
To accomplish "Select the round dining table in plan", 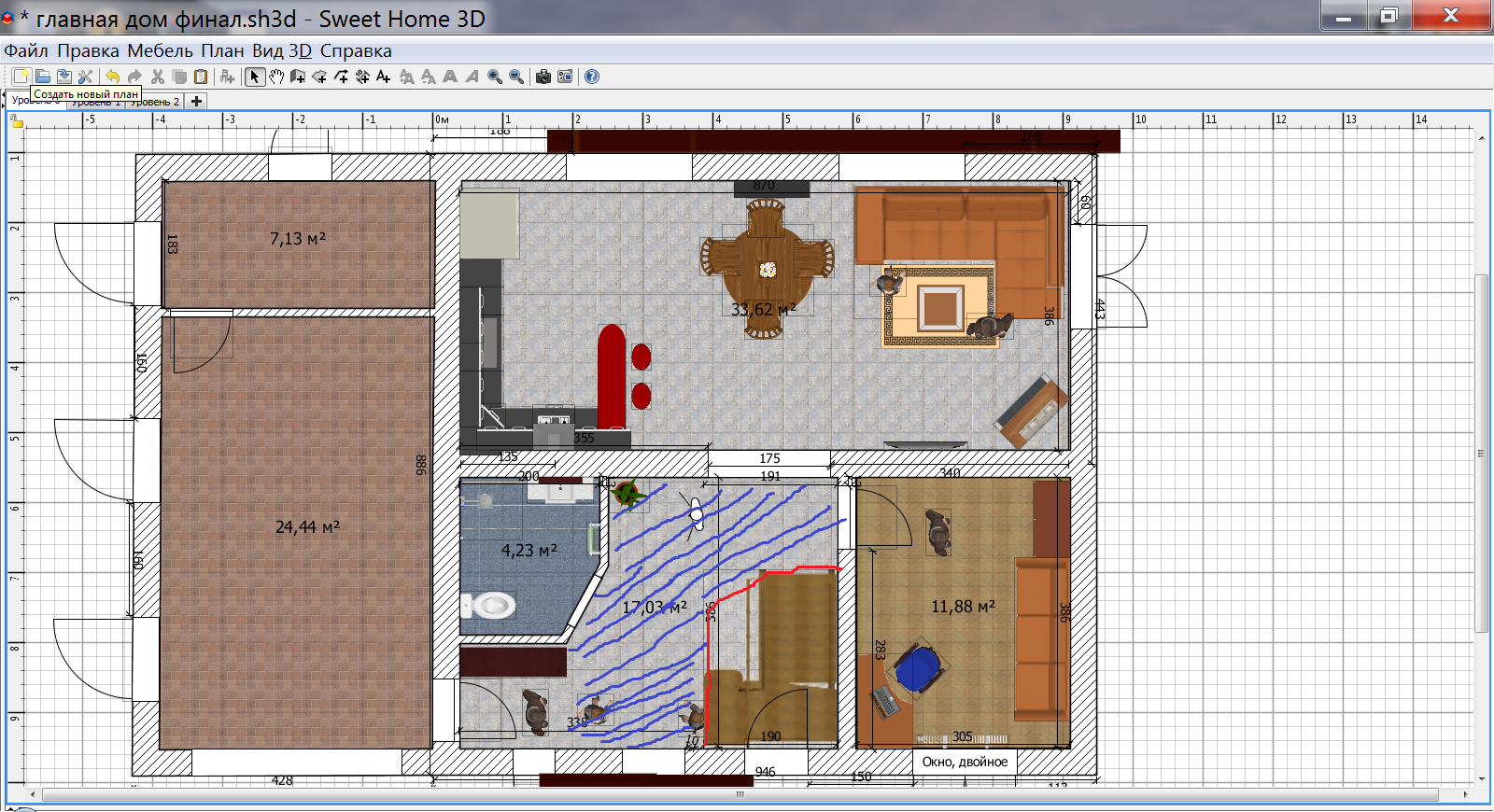I will (766, 269).
